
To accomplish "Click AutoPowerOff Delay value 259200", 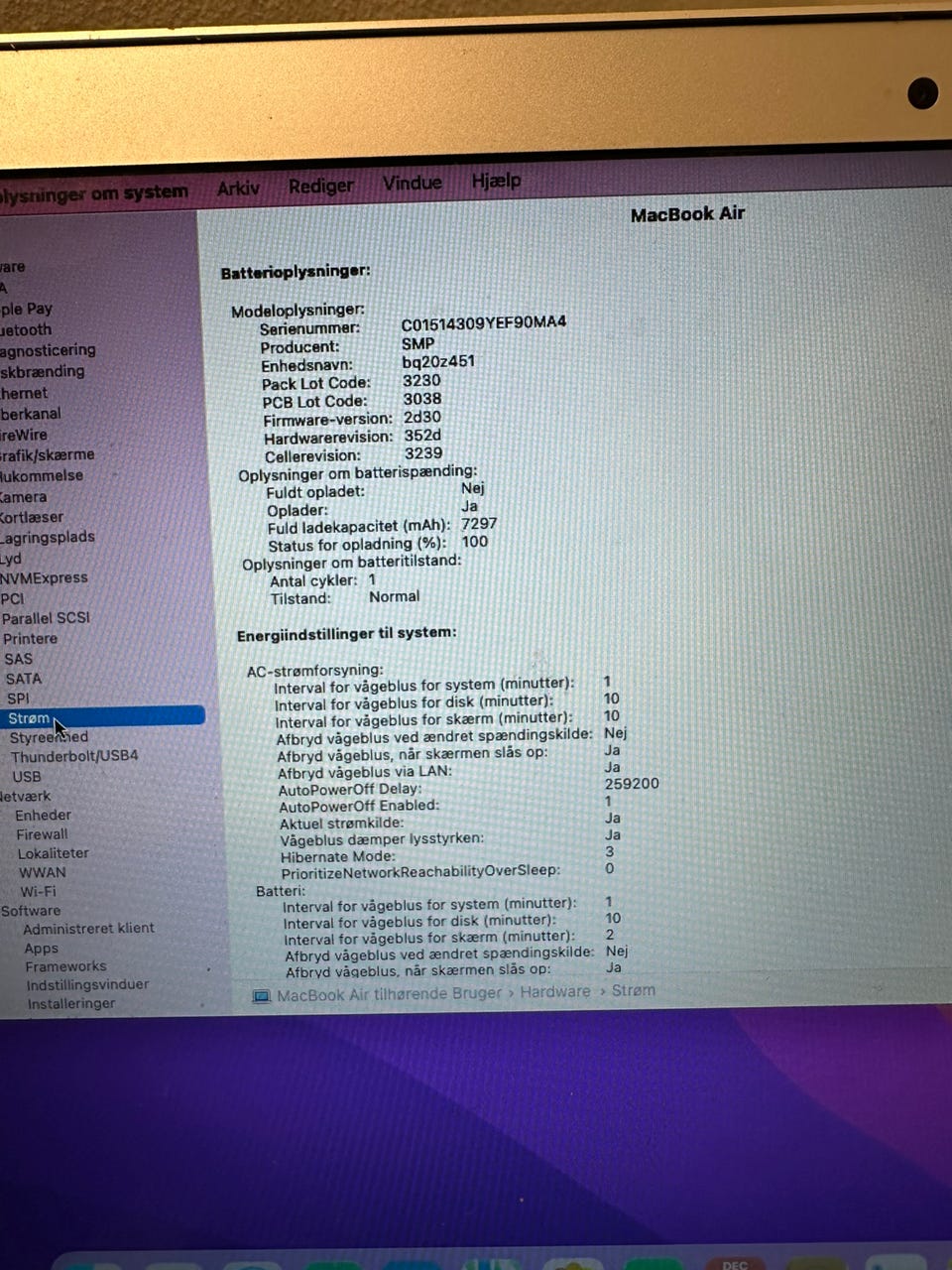I will (x=632, y=783).
